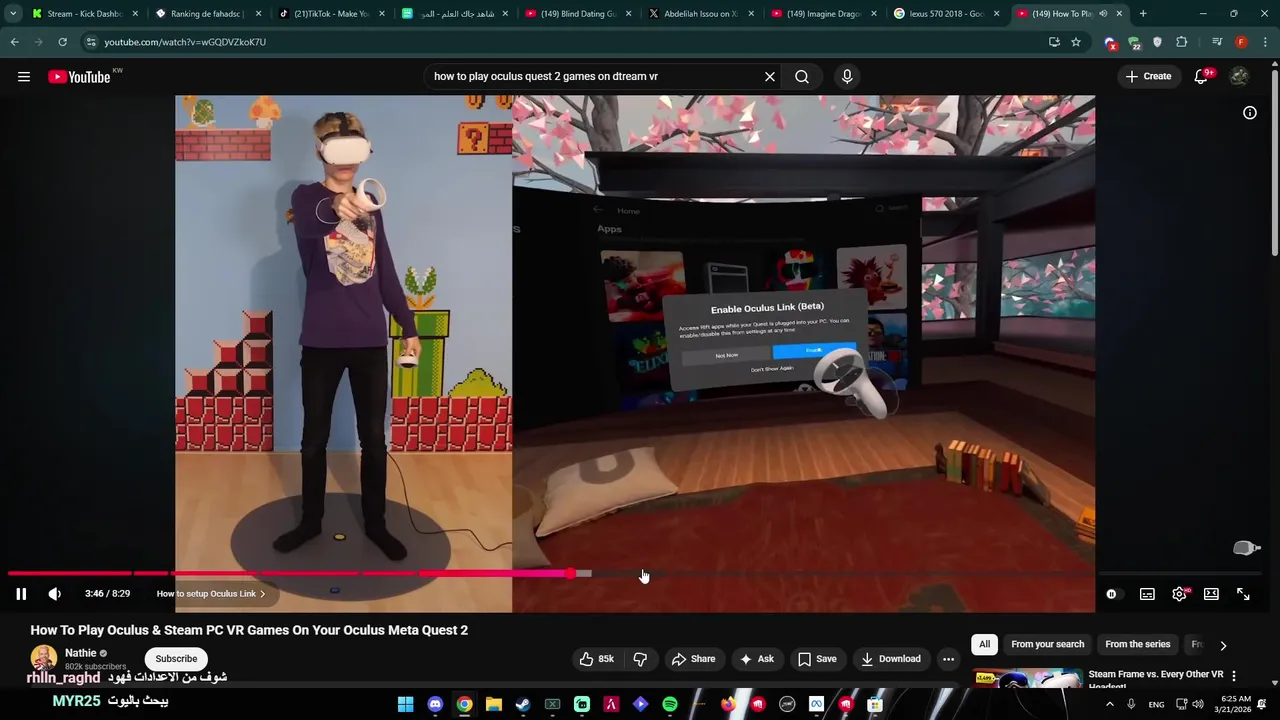
Task: Expand chapter 'How to setup Oculus Link'
Action: tap(211, 594)
